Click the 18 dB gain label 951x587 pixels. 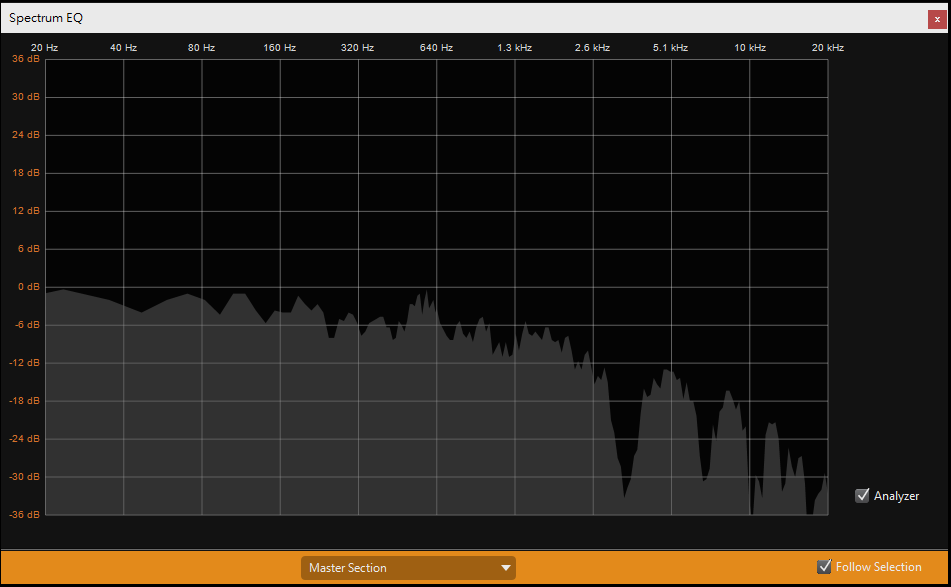(x=25, y=173)
